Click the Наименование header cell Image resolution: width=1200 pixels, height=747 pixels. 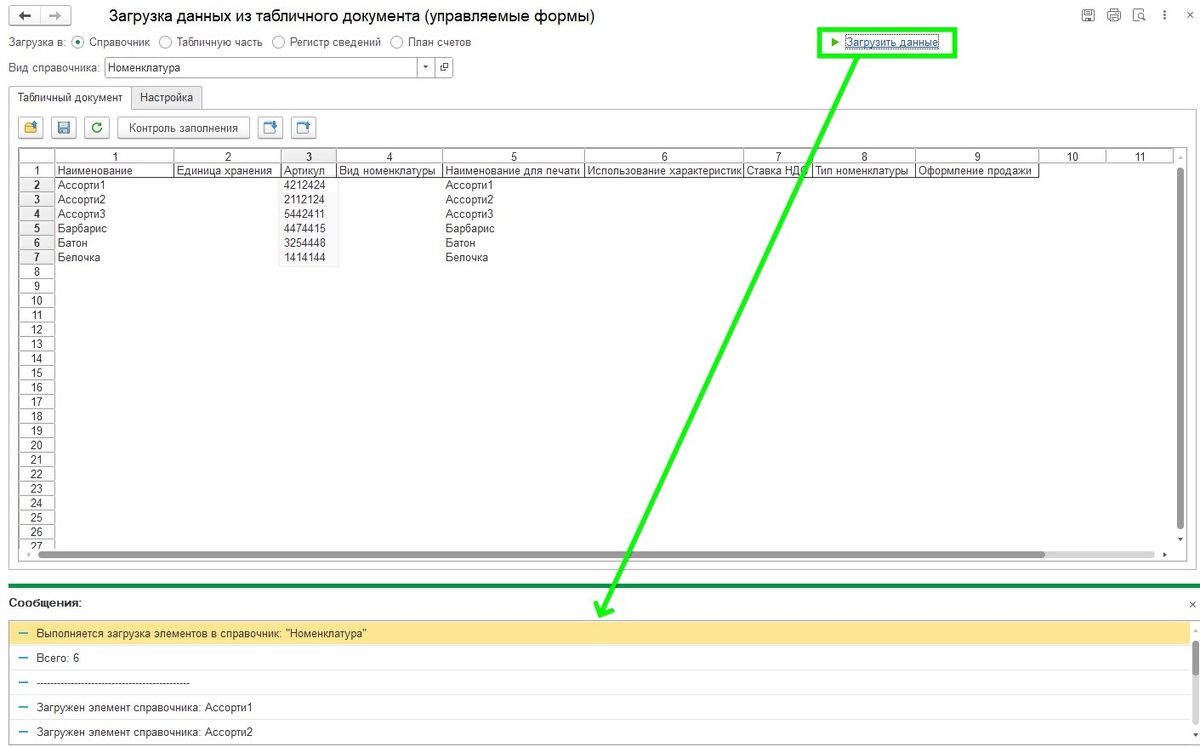[x=114, y=171]
